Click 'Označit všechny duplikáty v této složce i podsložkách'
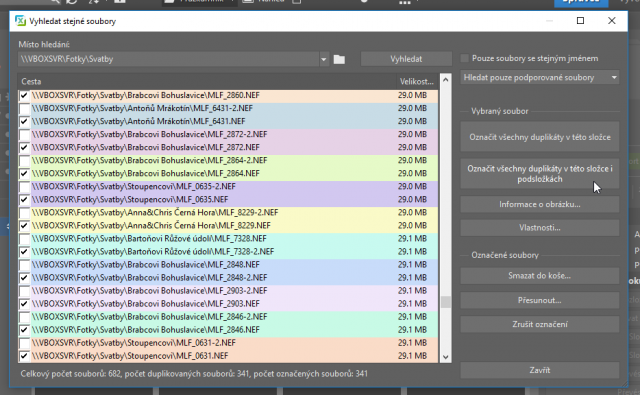This screenshot has width=640, height=395. (x=540, y=174)
